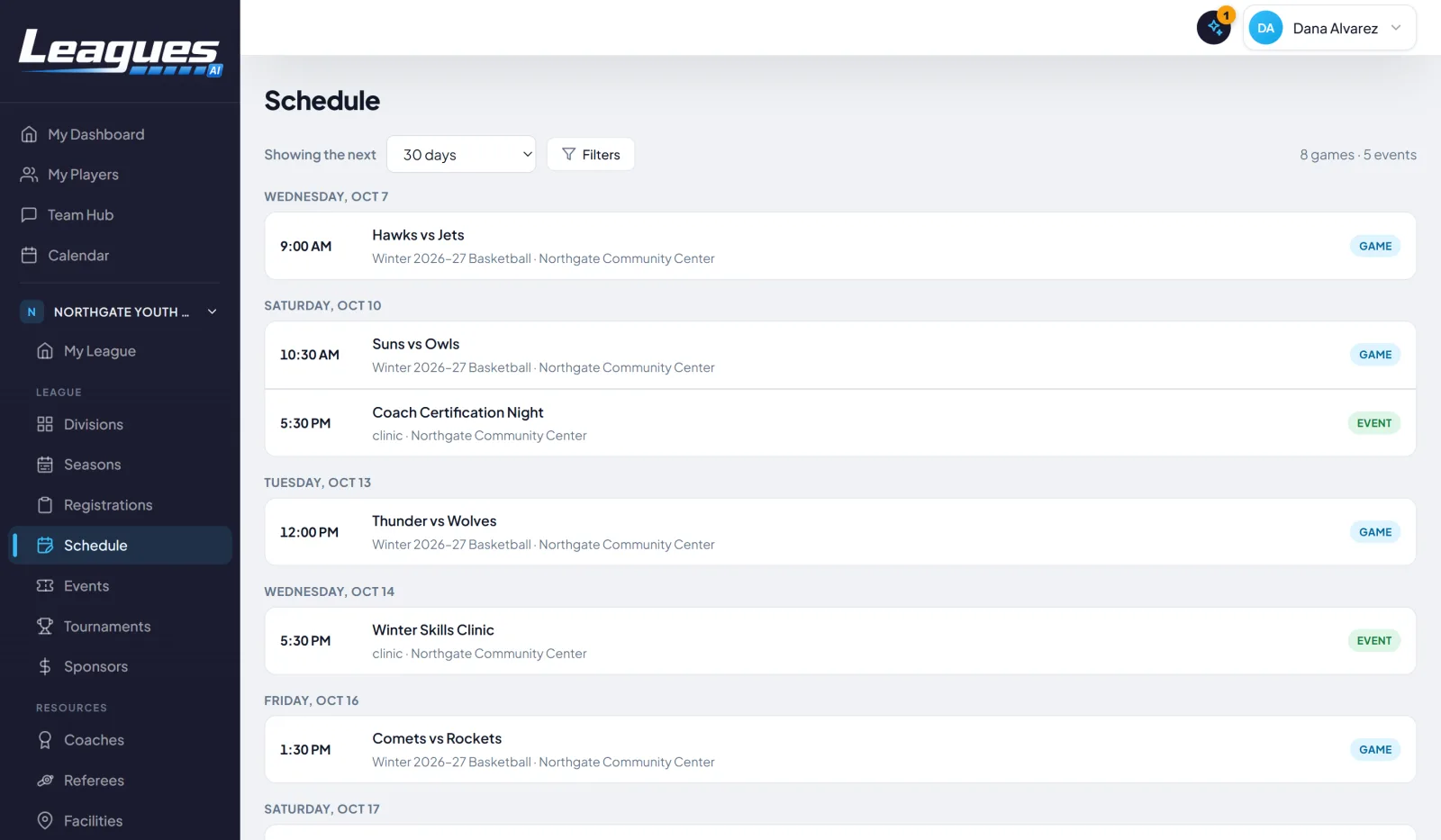Click the My League home icon
The height and width of the screenshot is (840, 1441).
click(45, 351)
